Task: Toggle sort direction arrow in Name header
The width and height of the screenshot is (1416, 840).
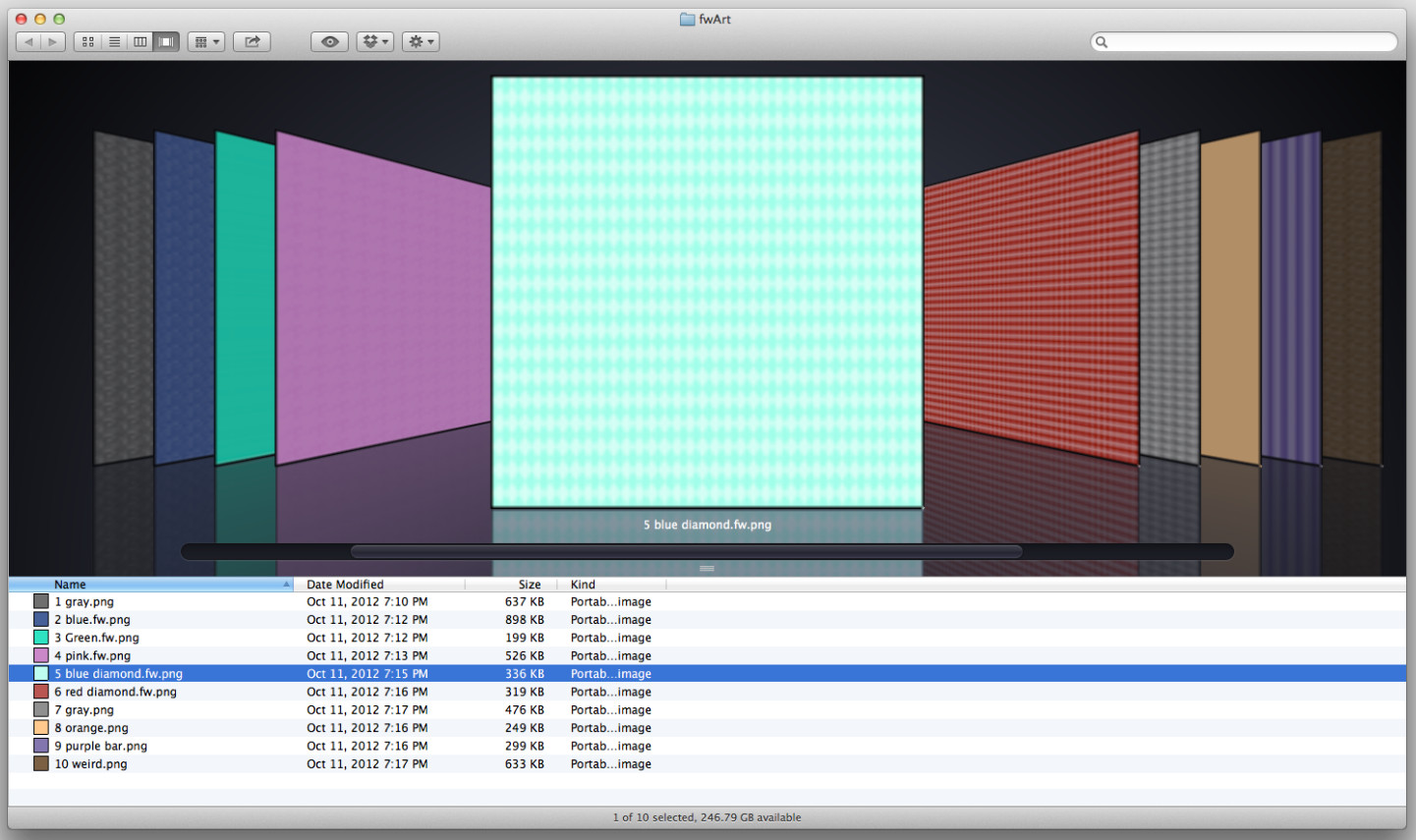Action: pyautogui.click(x=286, y=585)
